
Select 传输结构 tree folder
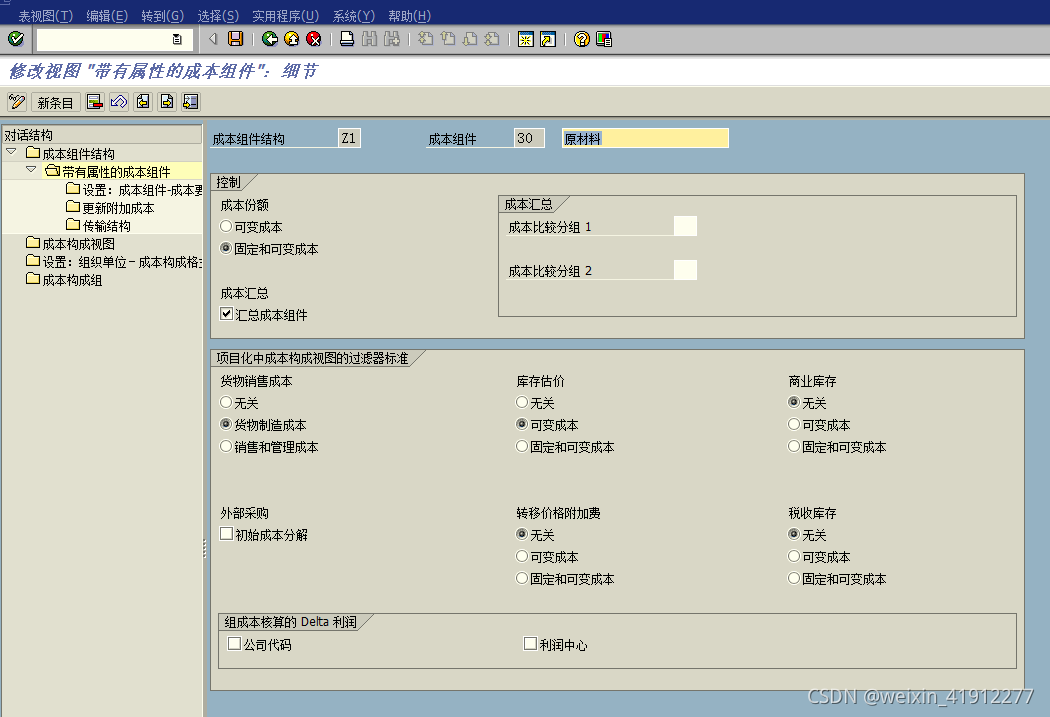(x=106, y=226)
